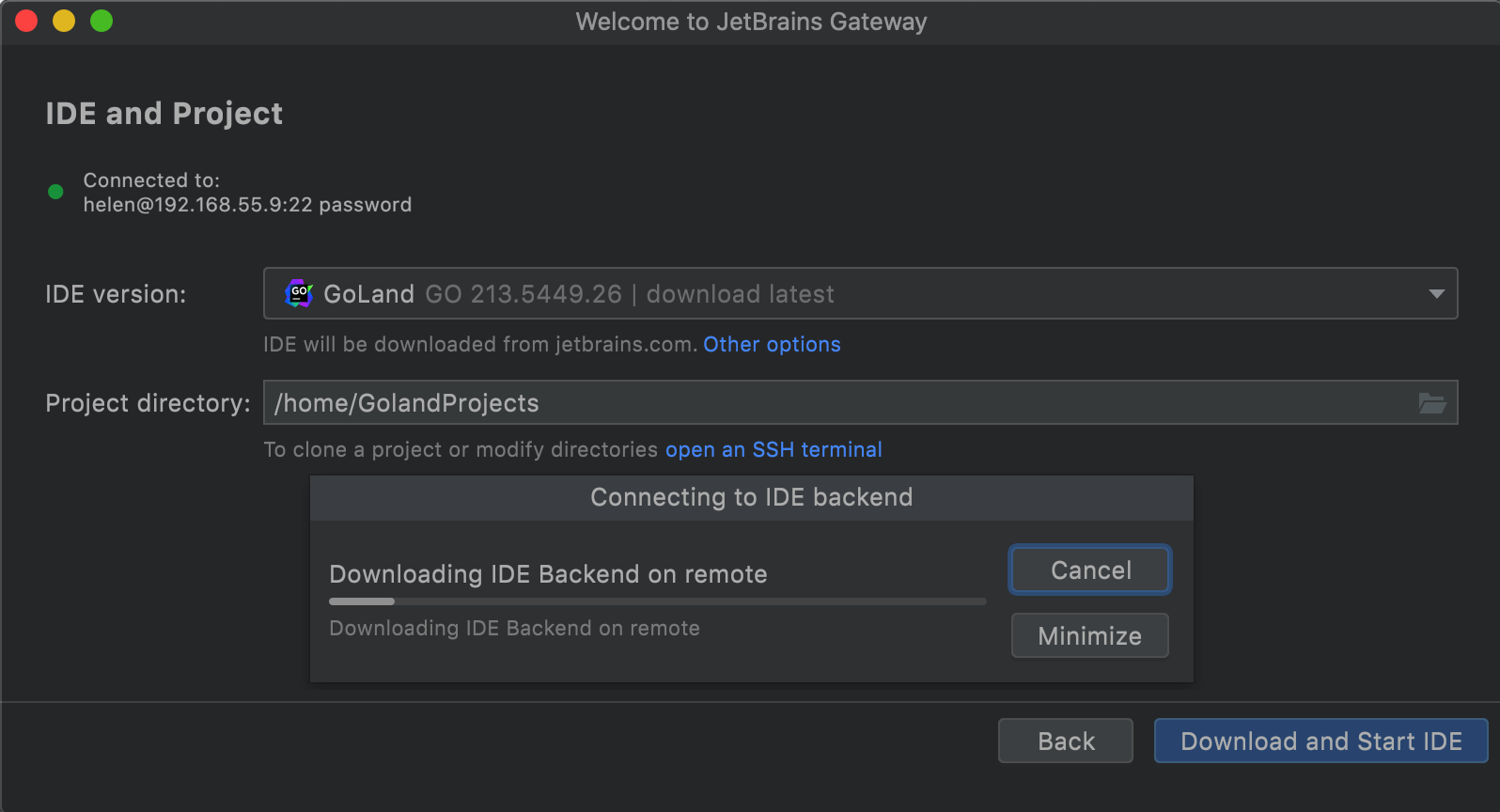Open the GoLand version combo box
Screen dimensions: 1500x812
(846, 294)
